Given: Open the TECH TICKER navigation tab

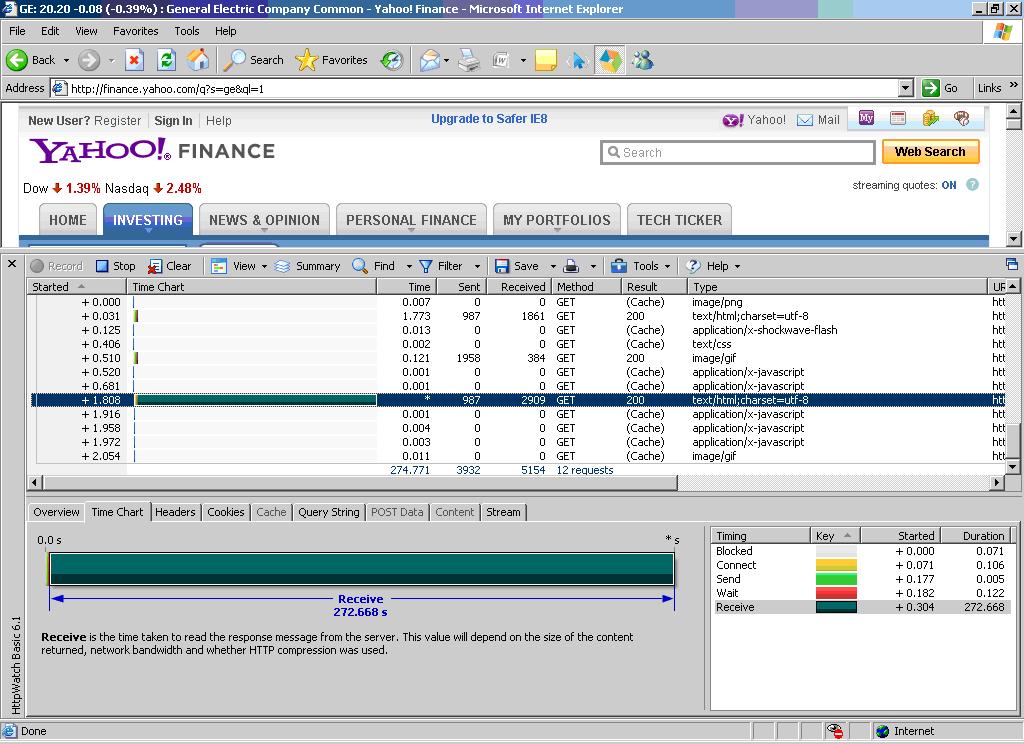Looking at the screenshot, I should pos(679,219).
